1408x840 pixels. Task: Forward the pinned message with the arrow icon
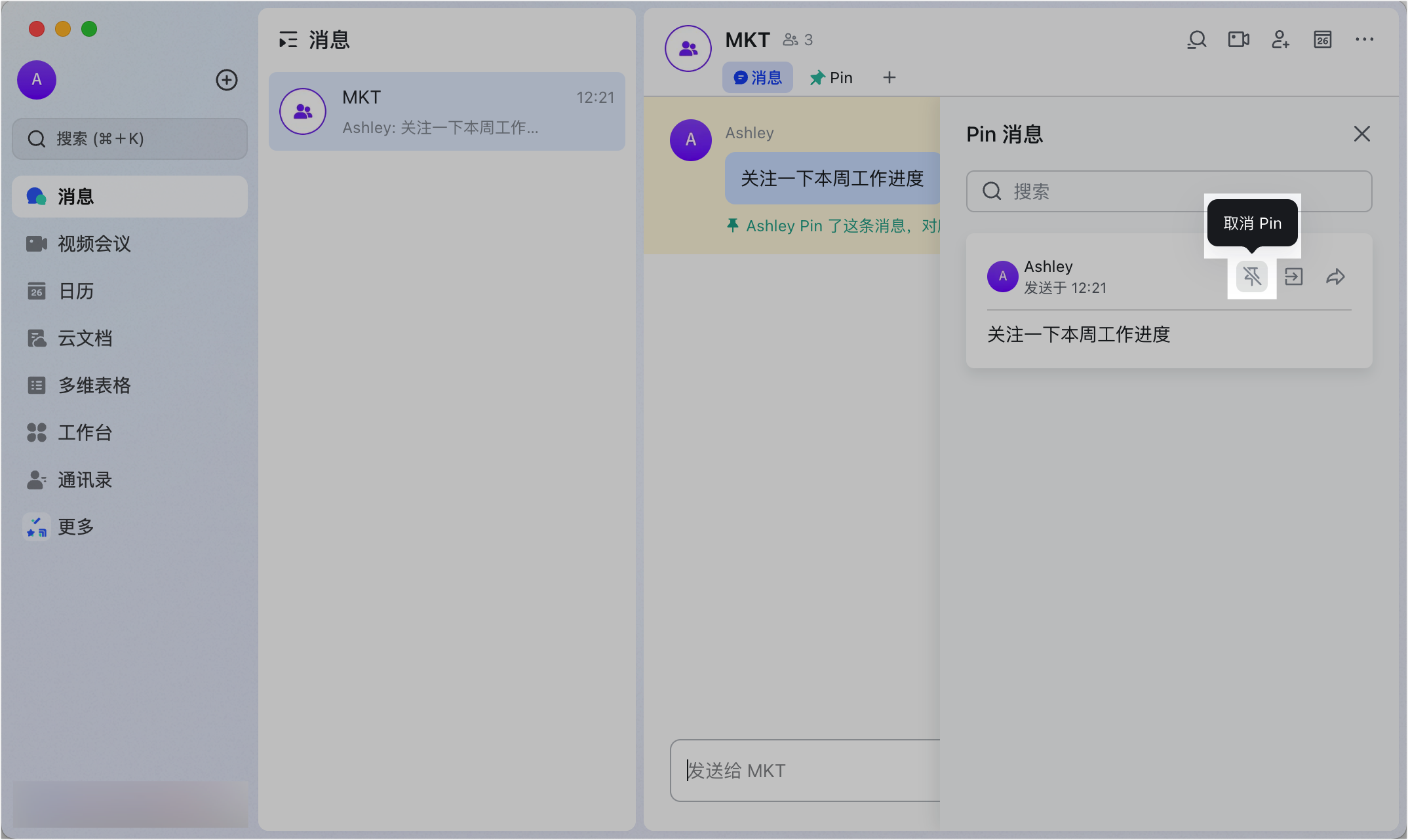click(x=1335, y=277)
